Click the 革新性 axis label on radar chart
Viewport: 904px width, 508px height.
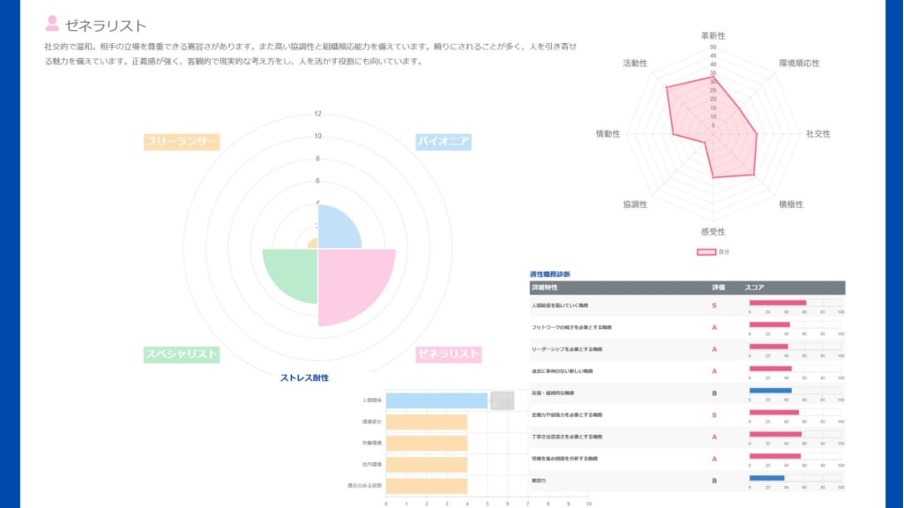pos(713,36)
